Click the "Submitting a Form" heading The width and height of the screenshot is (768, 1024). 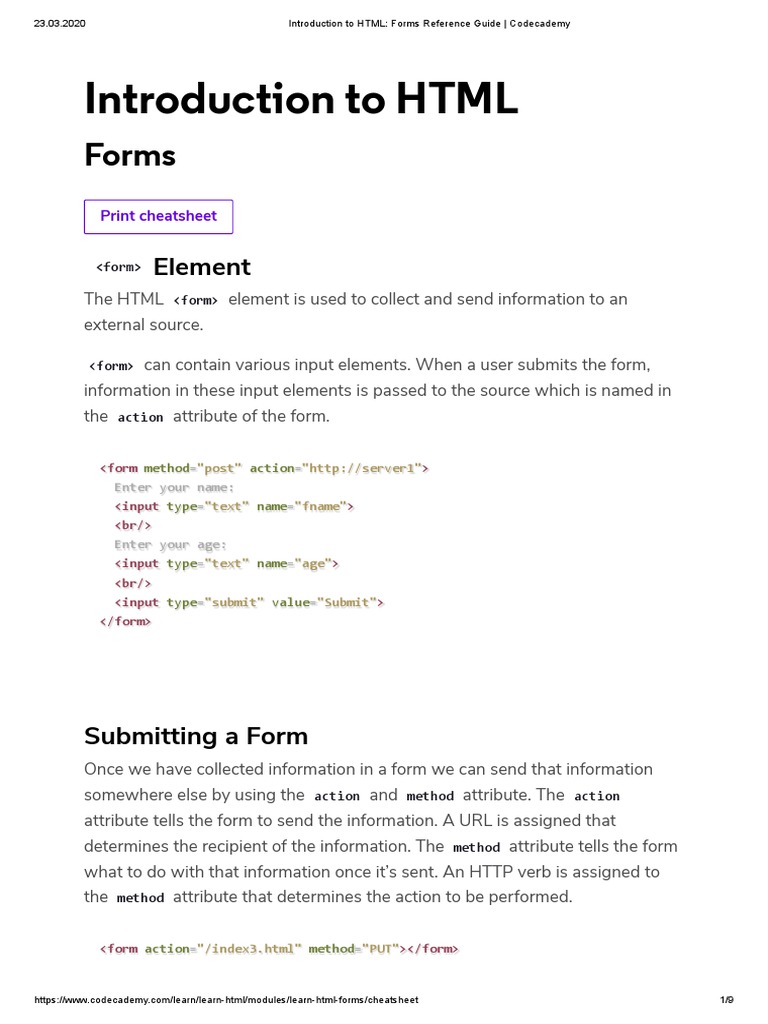point(196,736)
